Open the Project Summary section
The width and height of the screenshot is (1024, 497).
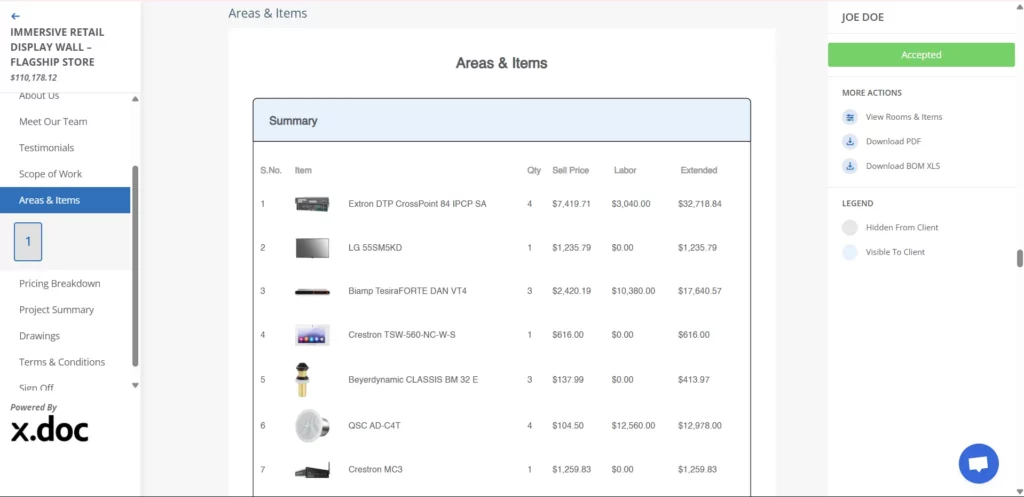point(56,310)
